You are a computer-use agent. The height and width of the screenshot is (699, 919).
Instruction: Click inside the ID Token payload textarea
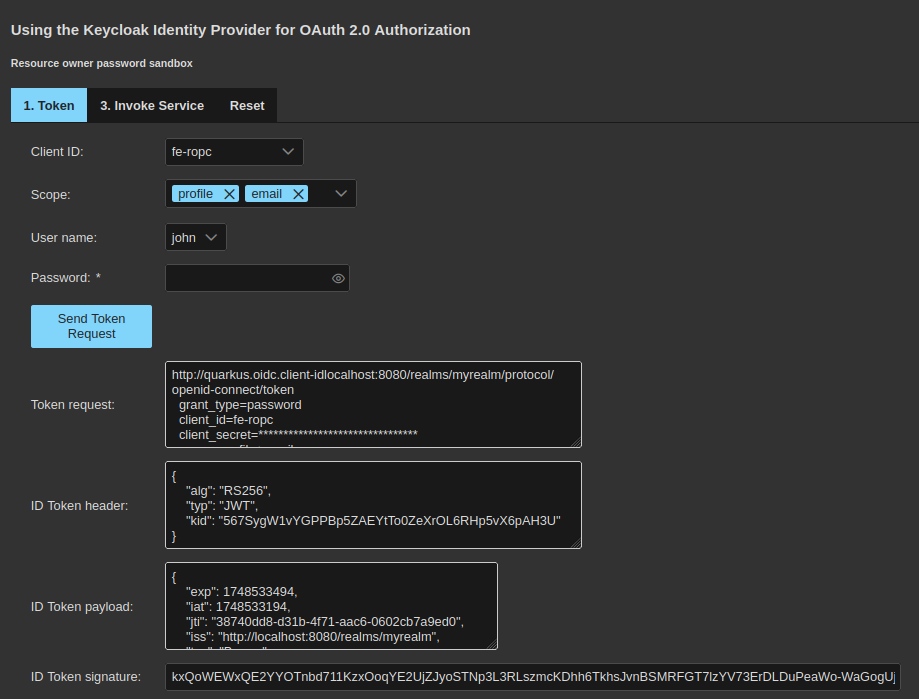point(331,606)
